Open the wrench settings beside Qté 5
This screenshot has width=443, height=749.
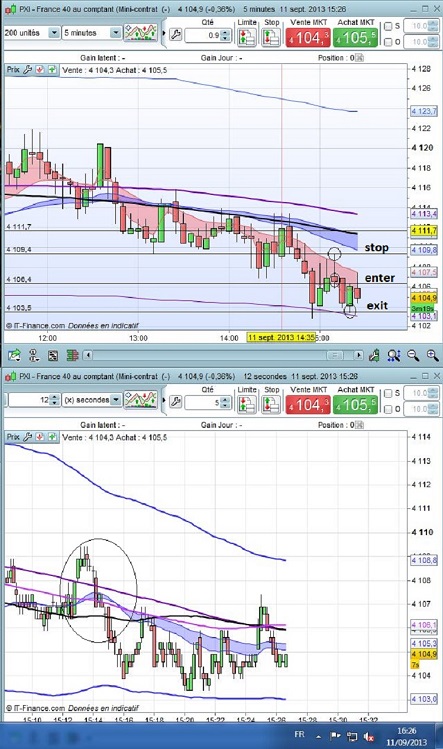tap(175, 402)
